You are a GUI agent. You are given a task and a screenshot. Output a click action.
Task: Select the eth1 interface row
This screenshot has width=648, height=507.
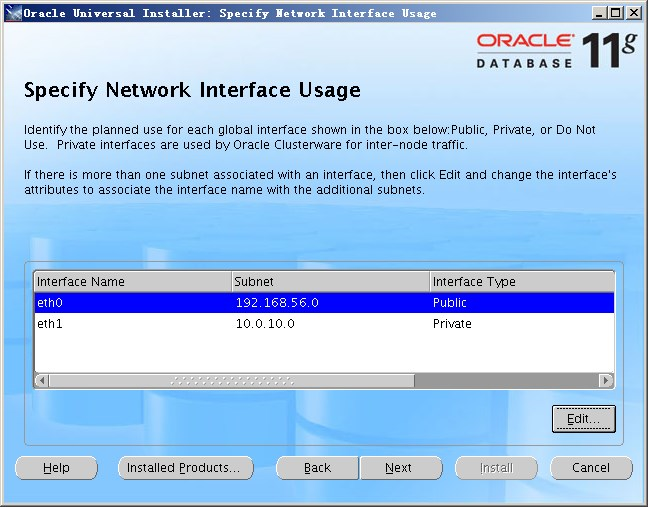[130, 324]
